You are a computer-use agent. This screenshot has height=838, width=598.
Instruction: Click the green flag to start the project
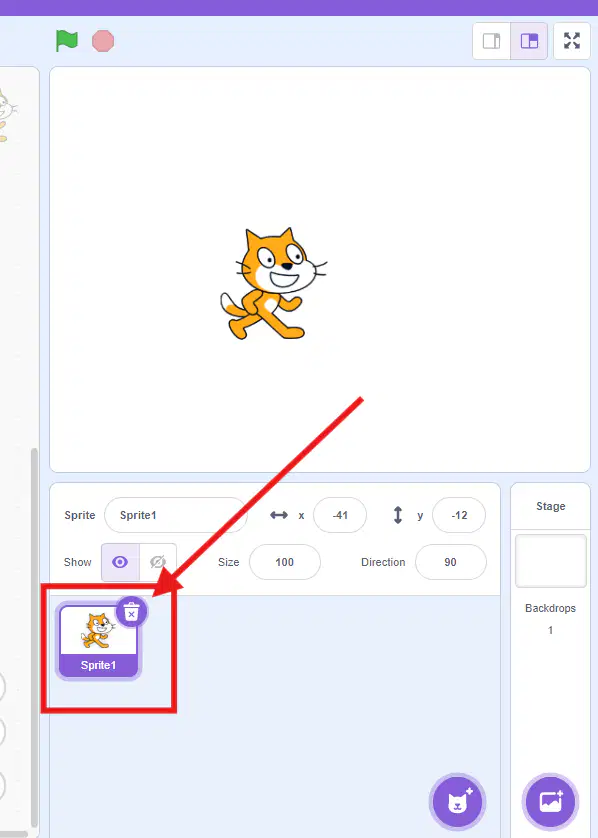point(67,41)
